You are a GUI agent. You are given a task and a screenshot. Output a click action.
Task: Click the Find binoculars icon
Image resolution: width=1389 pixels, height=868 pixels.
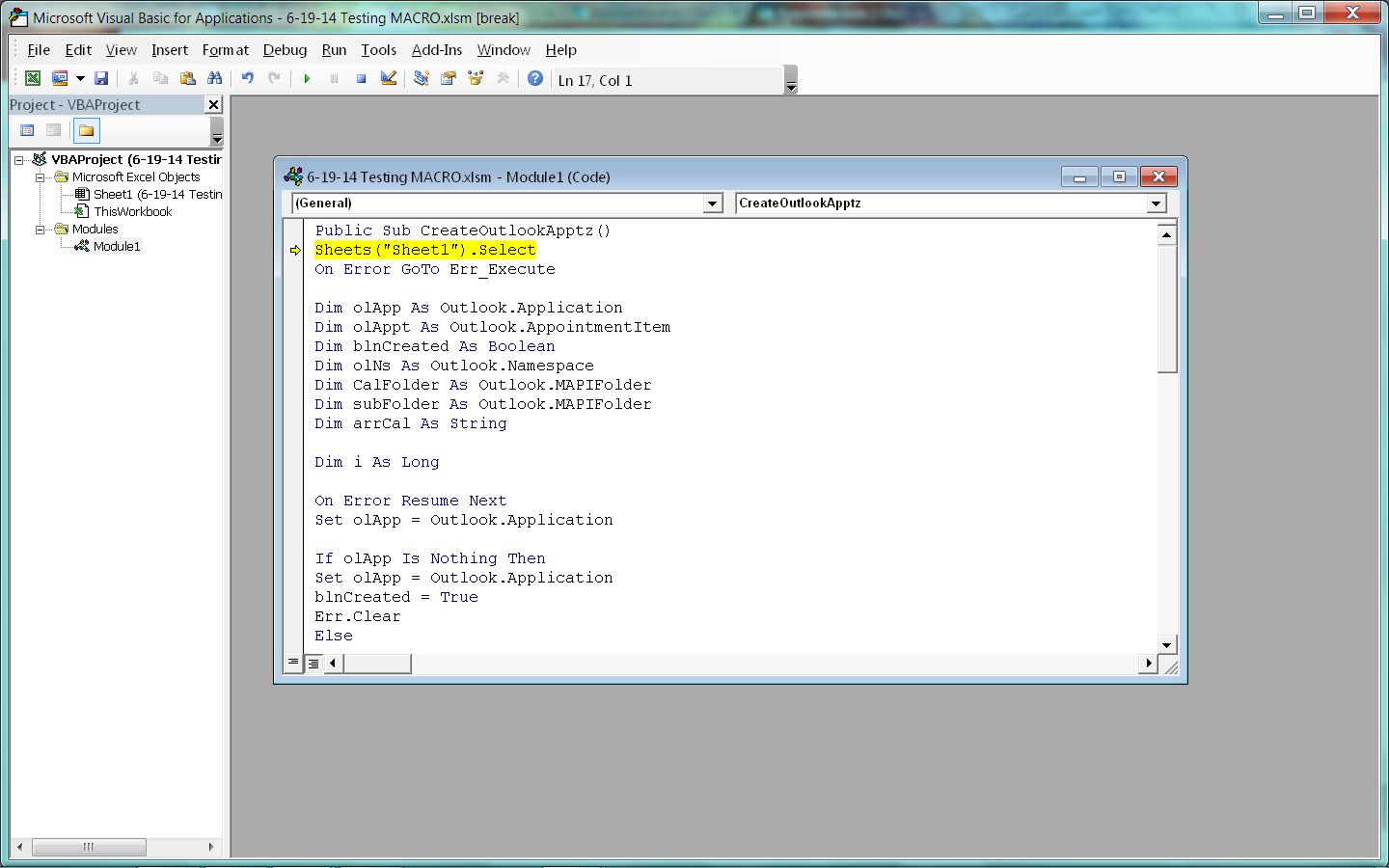click(x=214, y=79)
